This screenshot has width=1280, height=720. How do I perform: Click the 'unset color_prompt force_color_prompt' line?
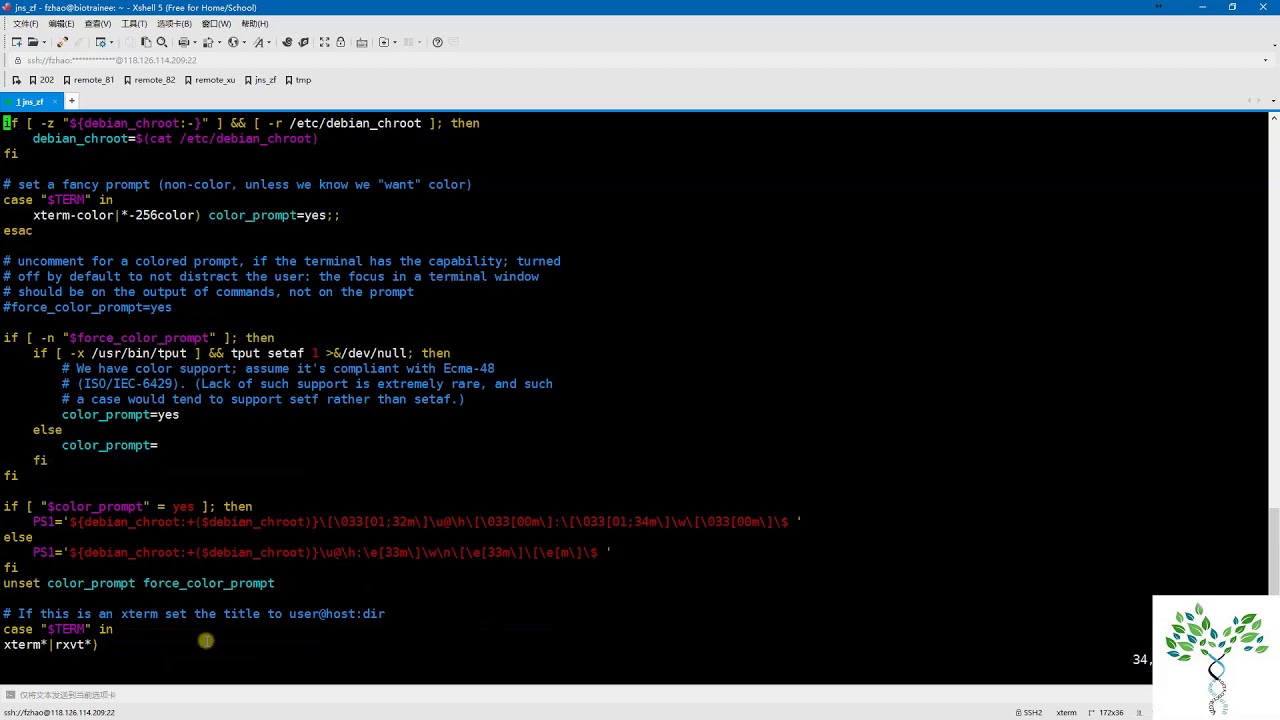[x=139, y=583]
